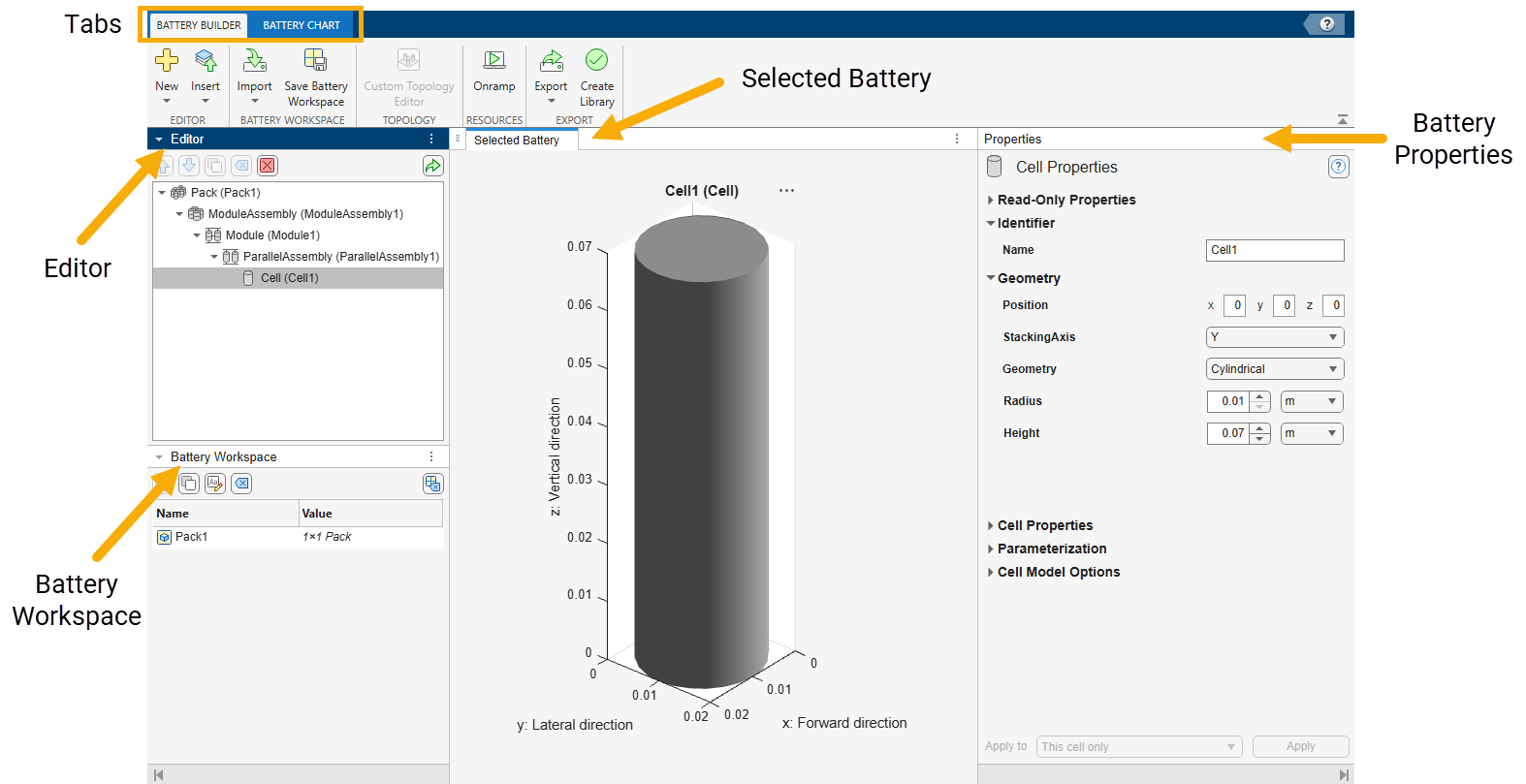
Task: Collapse the ModuleAssembly1 tree node
Action: pos(179,214)
